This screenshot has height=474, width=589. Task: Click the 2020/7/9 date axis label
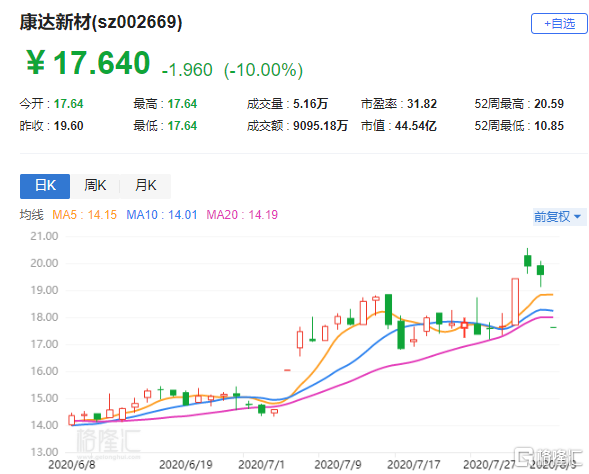(338, 465)
